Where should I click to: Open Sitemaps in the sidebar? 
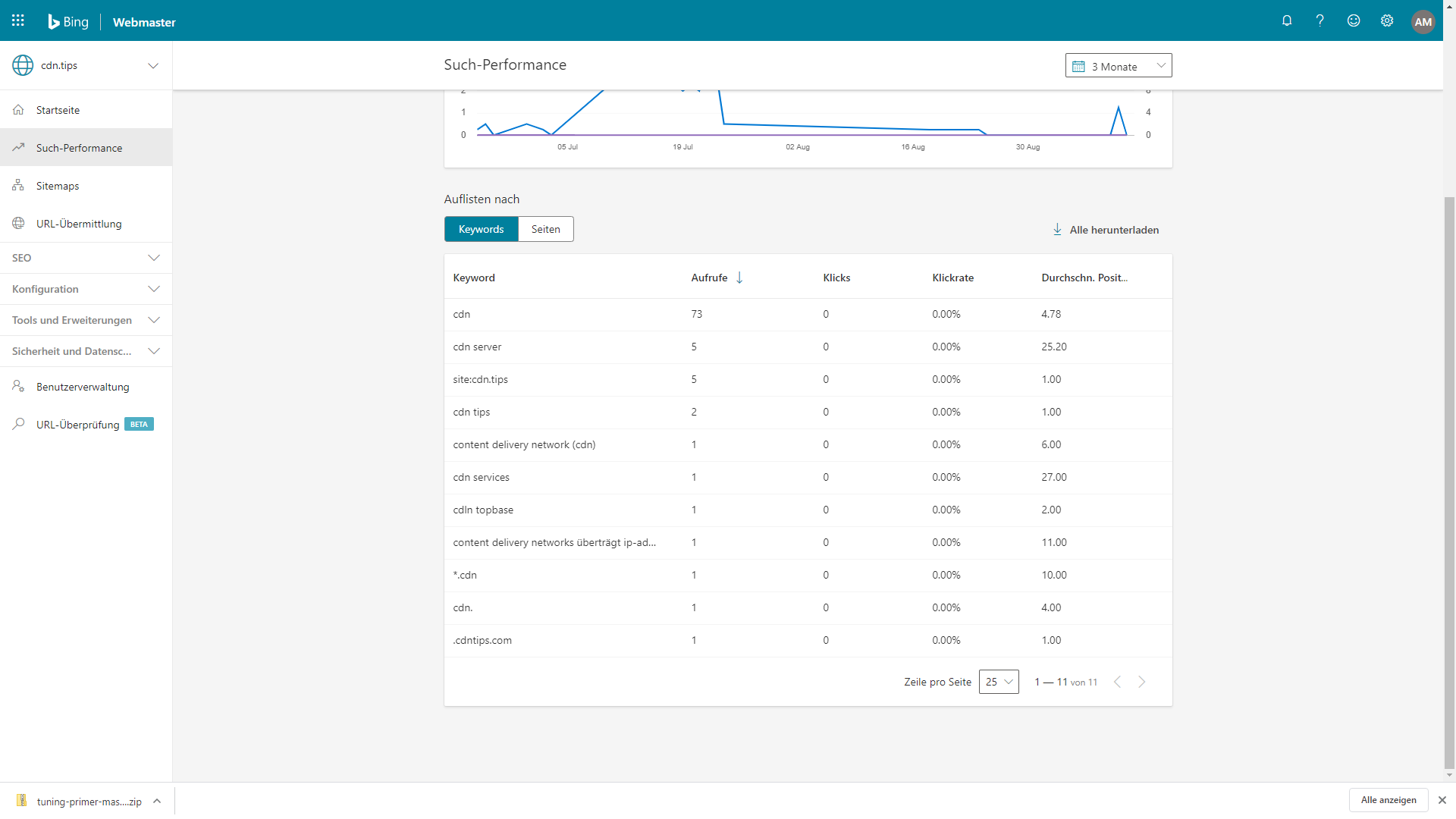pyautogui.click(x=58, y=186)
